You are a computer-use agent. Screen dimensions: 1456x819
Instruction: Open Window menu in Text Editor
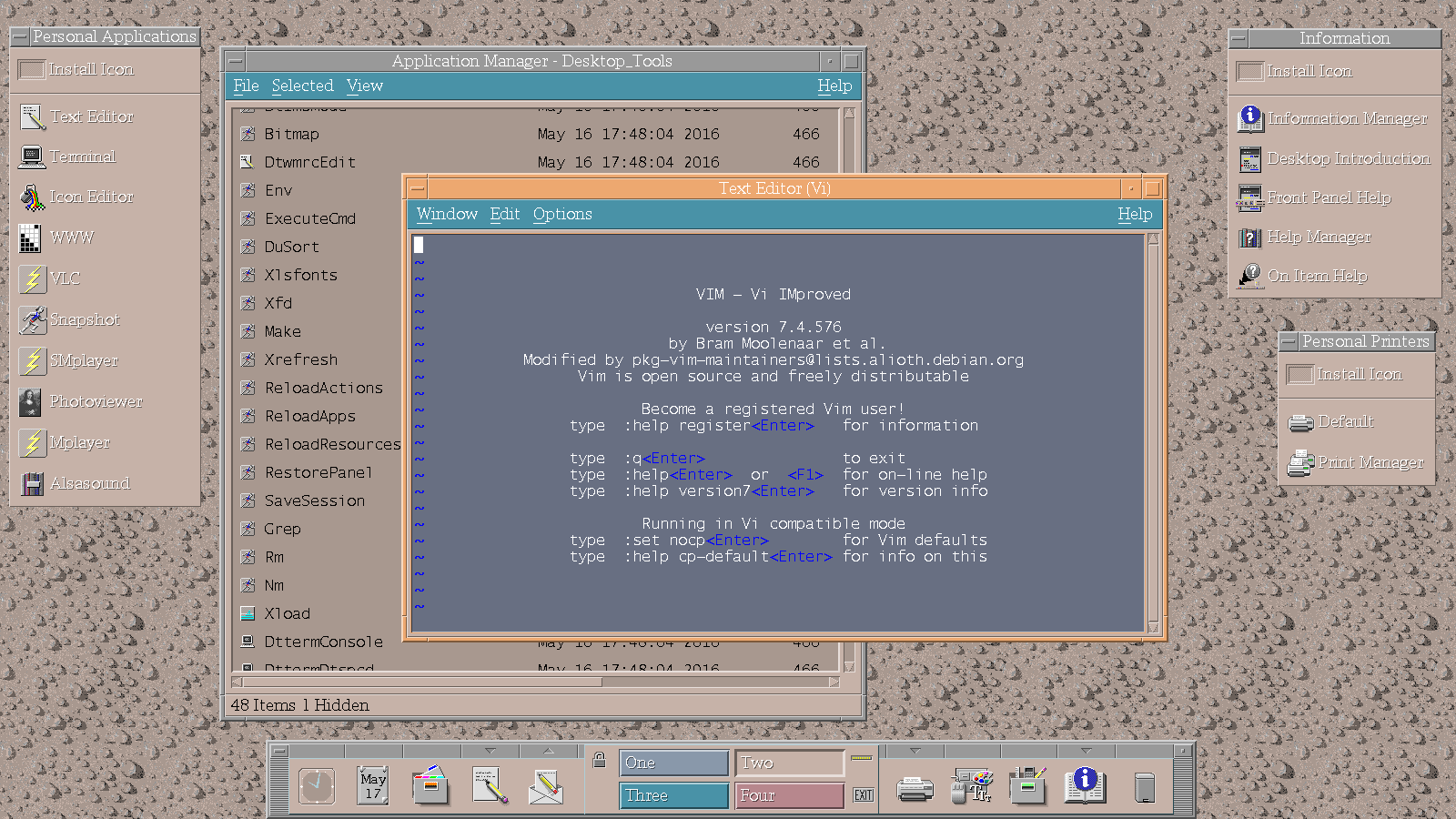447,214
